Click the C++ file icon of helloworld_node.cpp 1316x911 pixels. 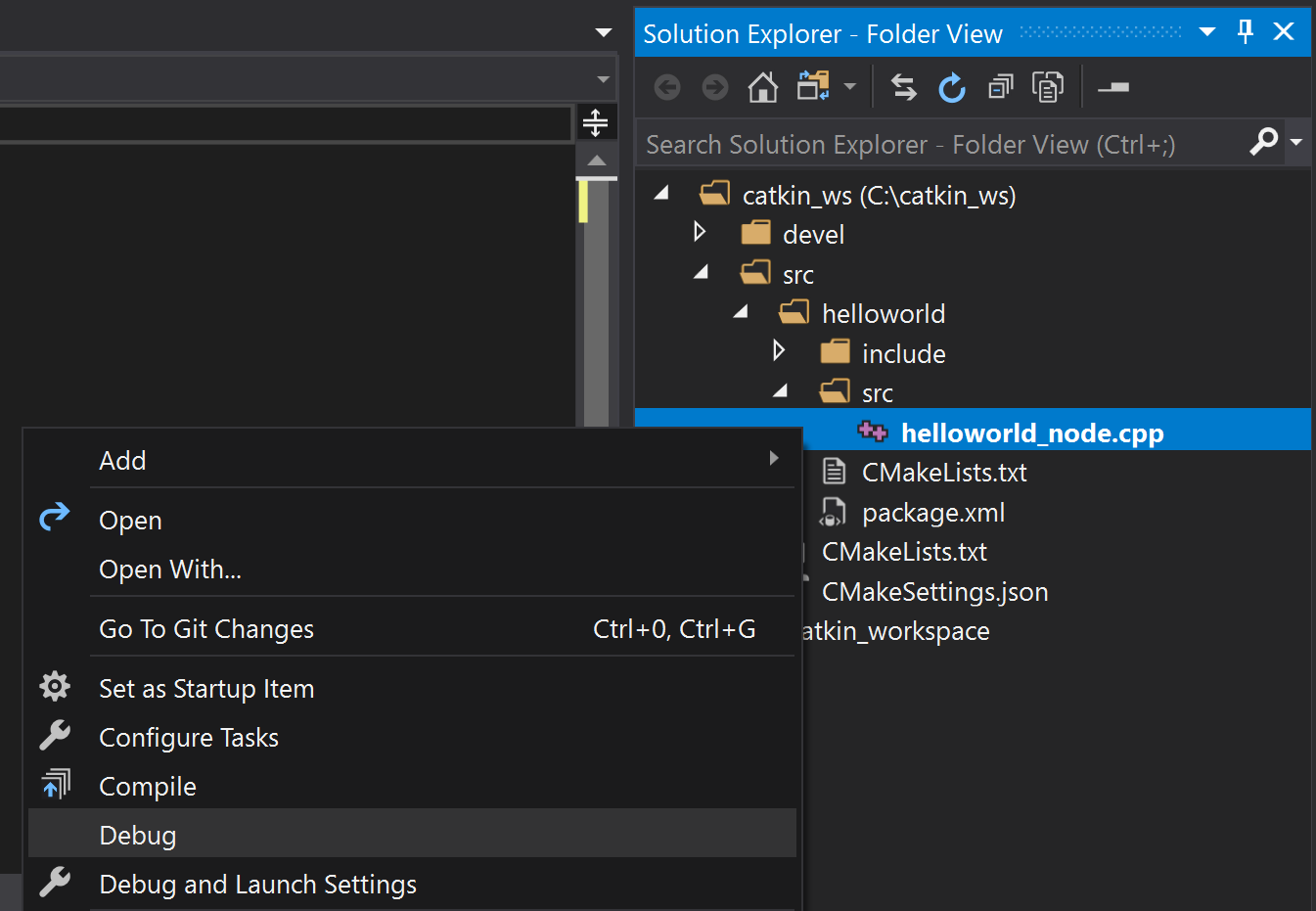872,432
